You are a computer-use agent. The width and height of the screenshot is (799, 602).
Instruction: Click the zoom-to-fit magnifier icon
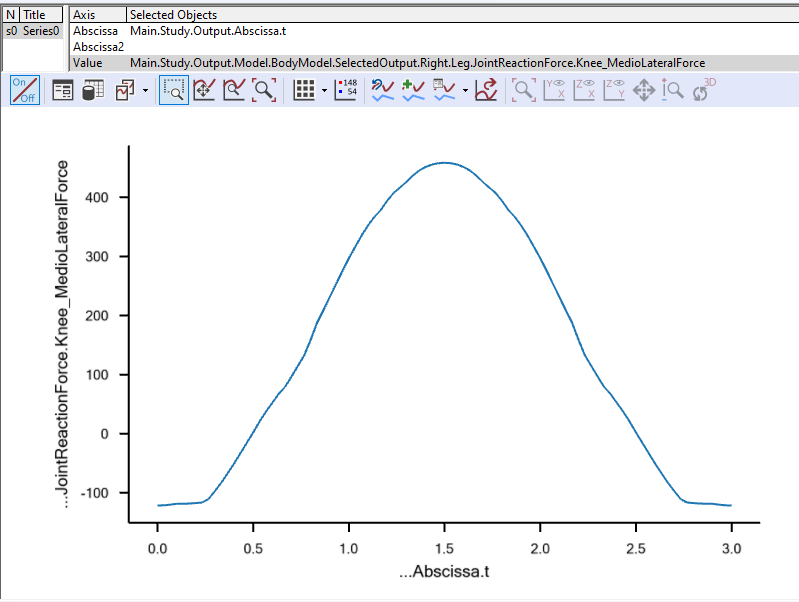tap(264, 90)
